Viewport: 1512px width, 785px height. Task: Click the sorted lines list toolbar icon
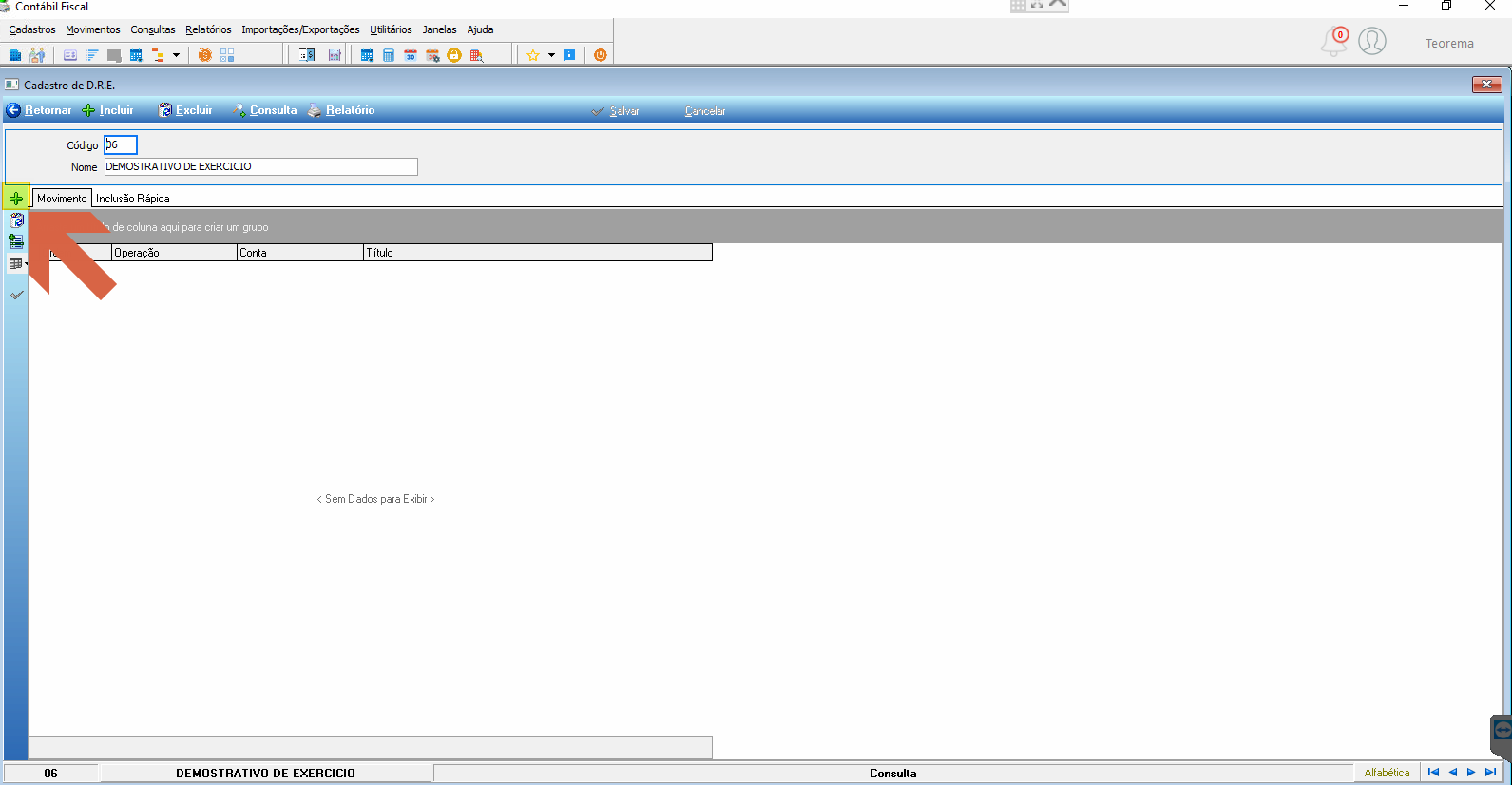pyautogui.click(x=92, y=55)
